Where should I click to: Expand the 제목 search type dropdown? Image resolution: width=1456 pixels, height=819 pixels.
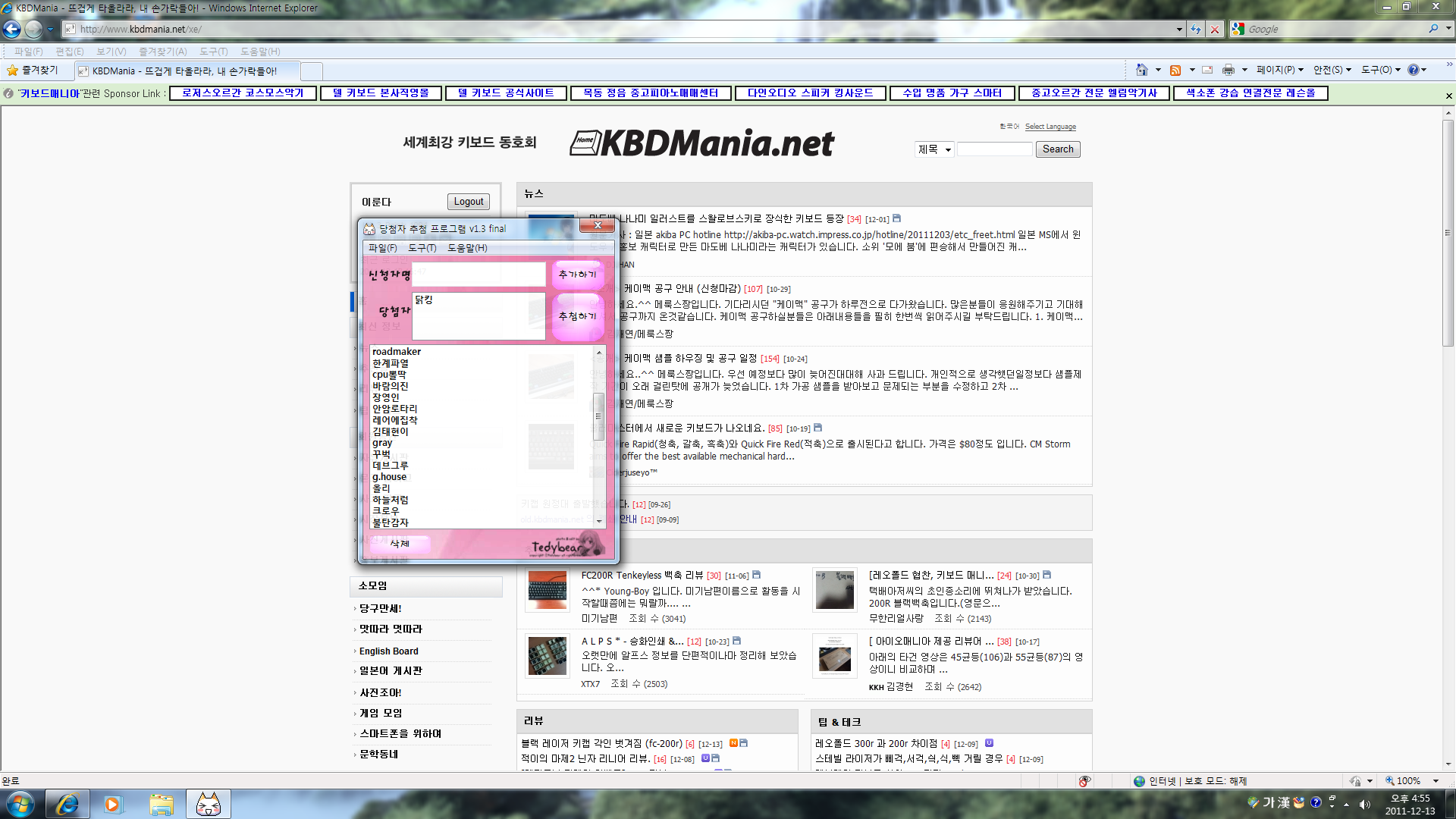pos(934,149)
